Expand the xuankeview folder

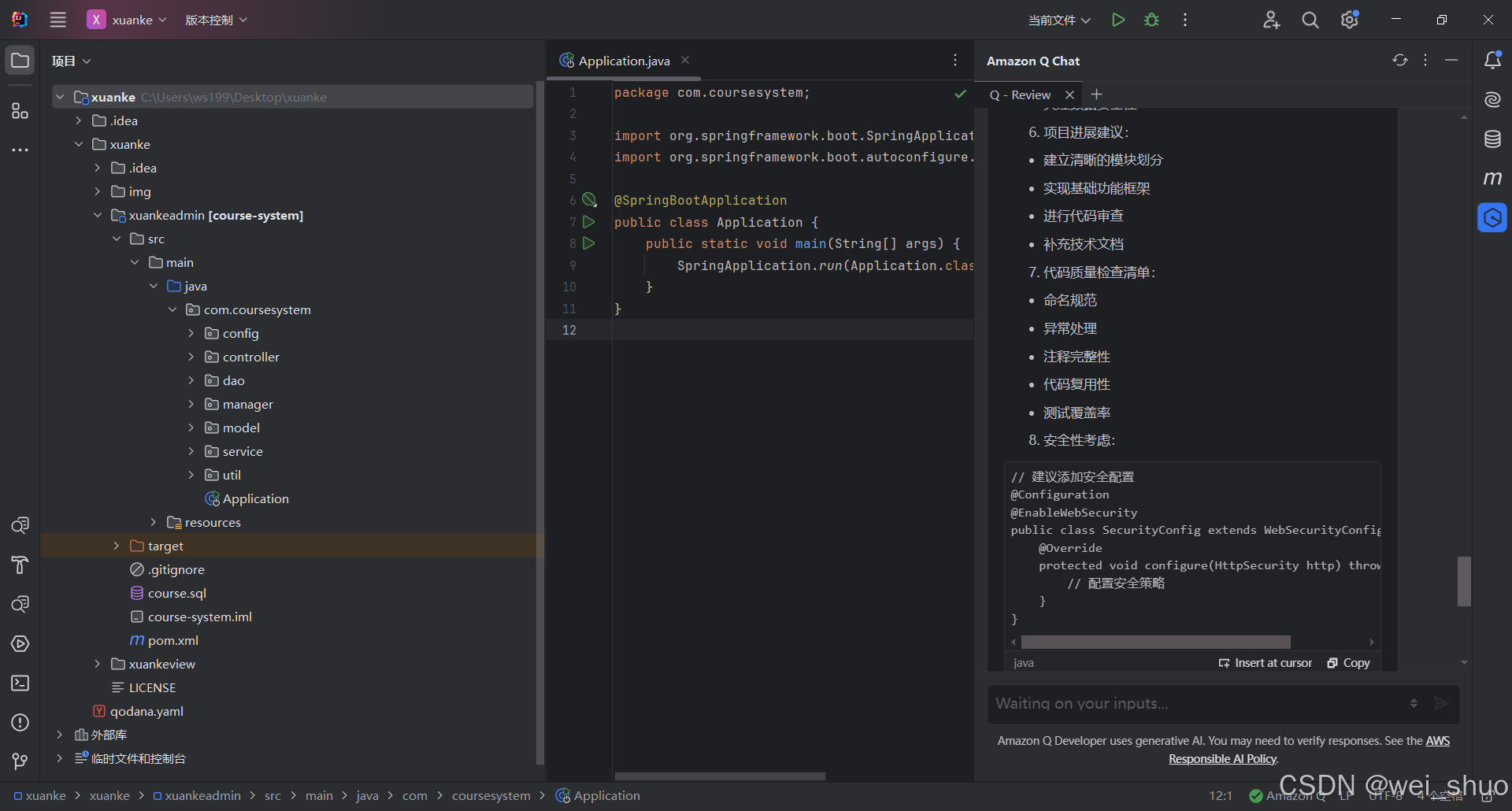pyautogui.click(x=97, y=664)
